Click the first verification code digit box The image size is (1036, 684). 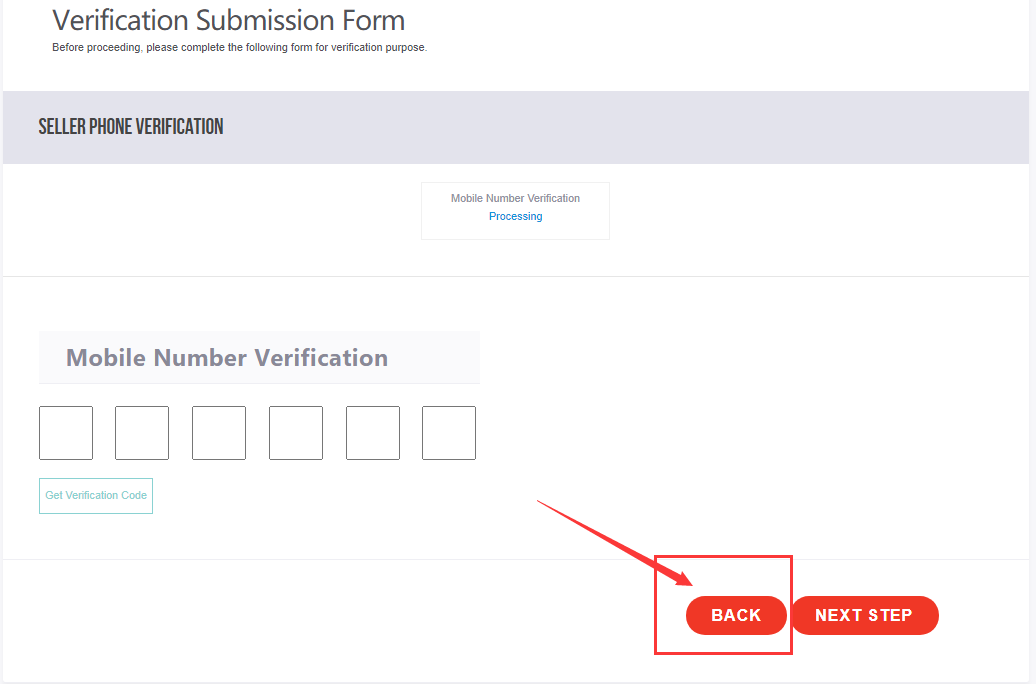(x=66, y=433)
